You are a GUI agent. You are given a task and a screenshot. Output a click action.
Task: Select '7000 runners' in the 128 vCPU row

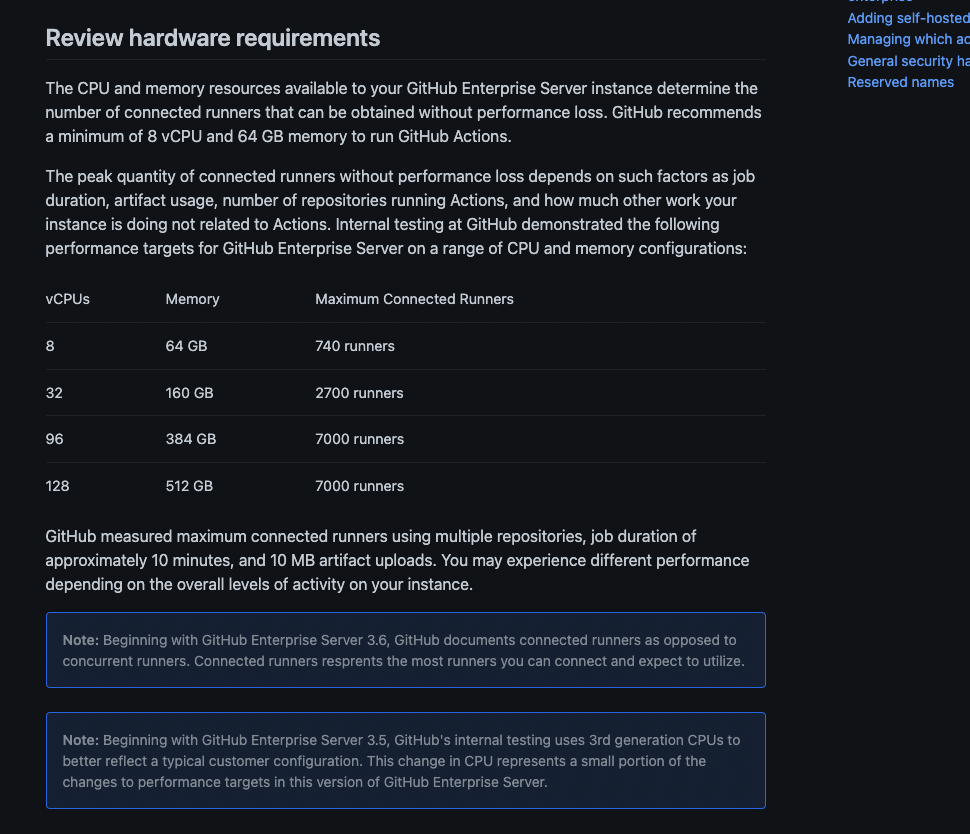pos(359,486)
